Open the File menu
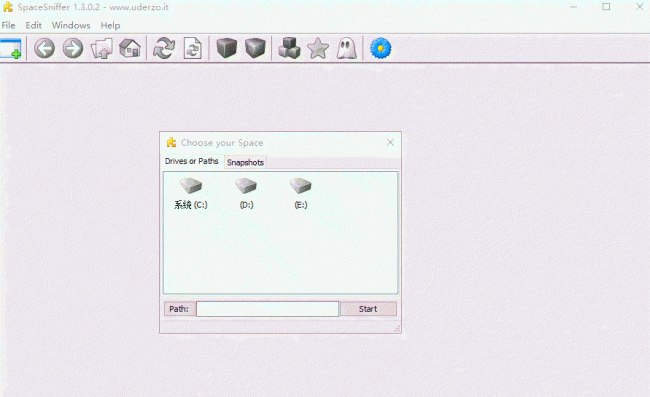Image resolution: width=650 pixels, height=397 pixels. tap(8, 25)
